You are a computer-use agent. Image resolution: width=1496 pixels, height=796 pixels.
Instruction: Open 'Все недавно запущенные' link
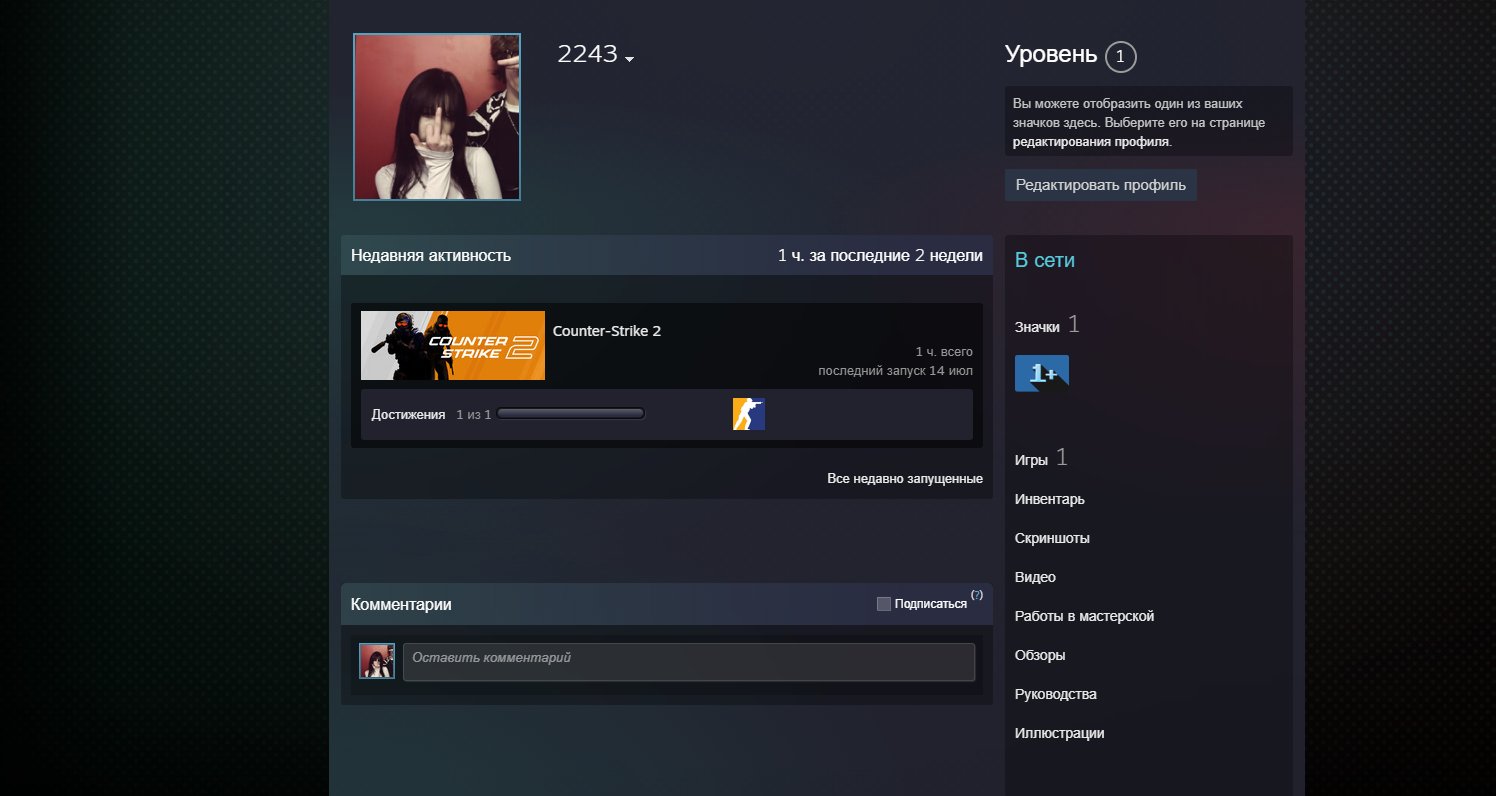click(x=905, y=479)
